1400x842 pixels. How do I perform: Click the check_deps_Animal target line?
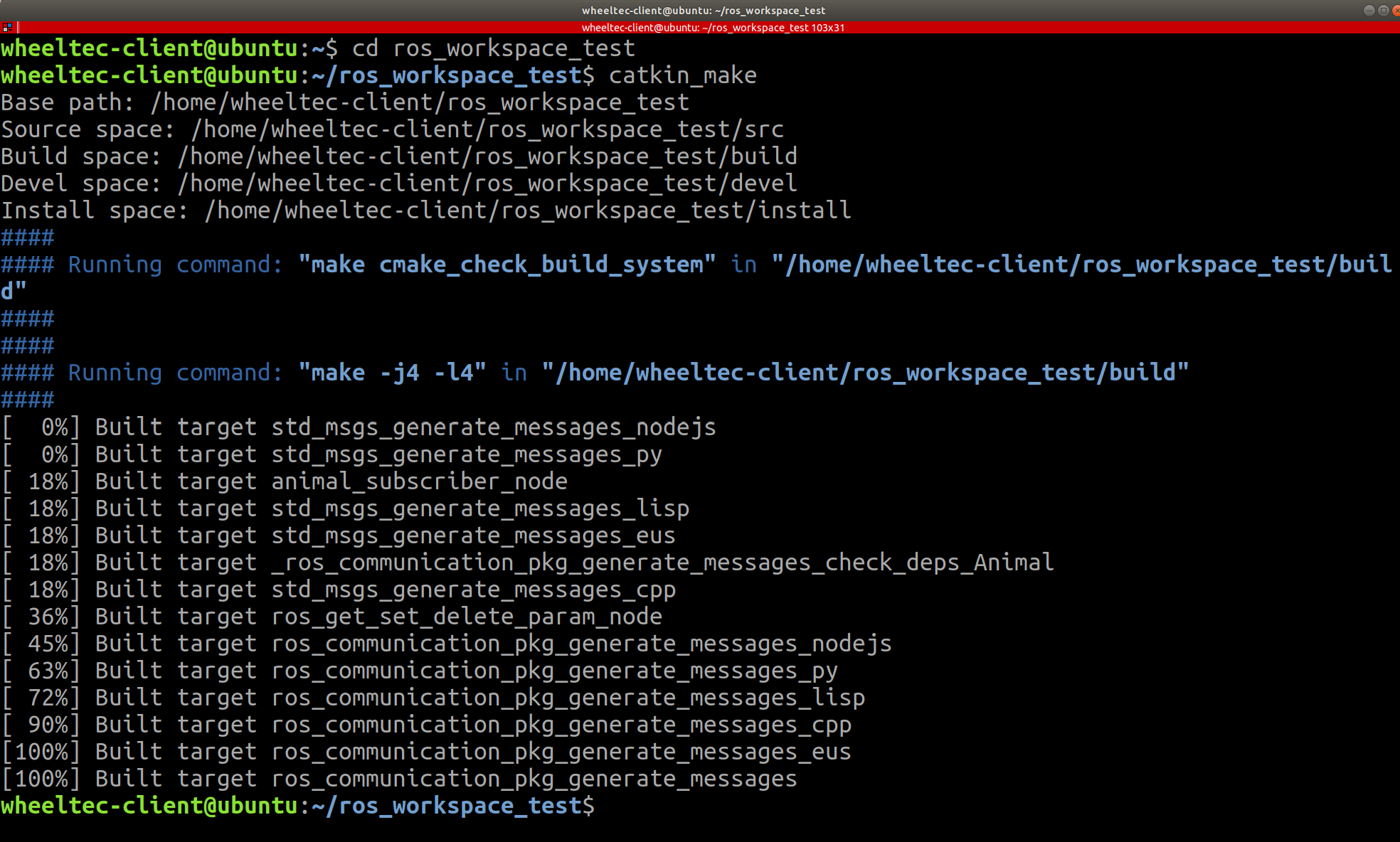coord(662,563)
